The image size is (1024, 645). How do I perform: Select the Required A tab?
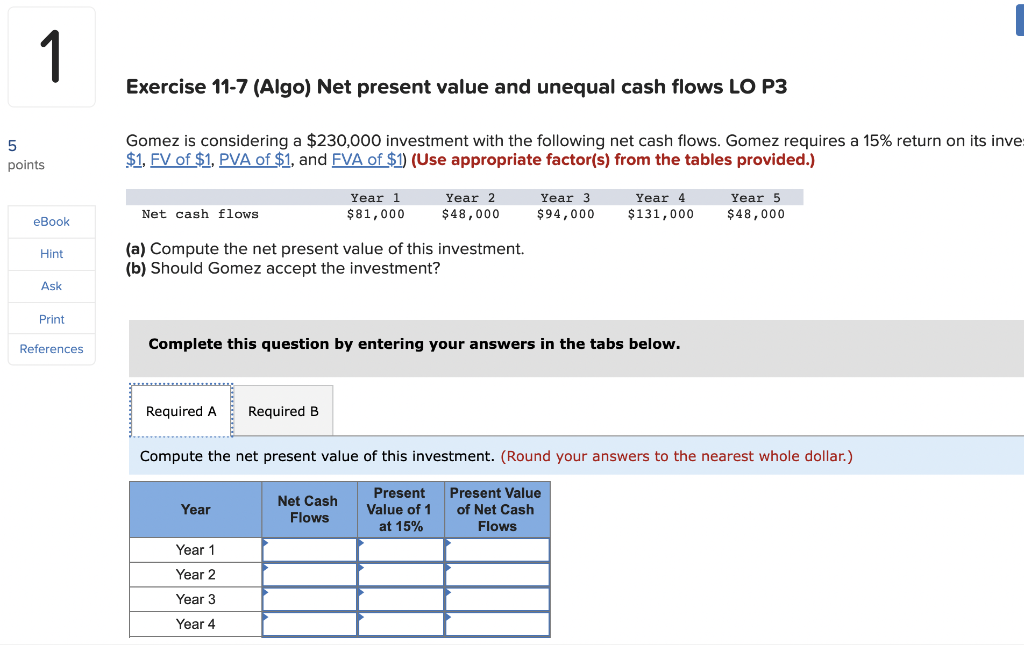[180, 410]
